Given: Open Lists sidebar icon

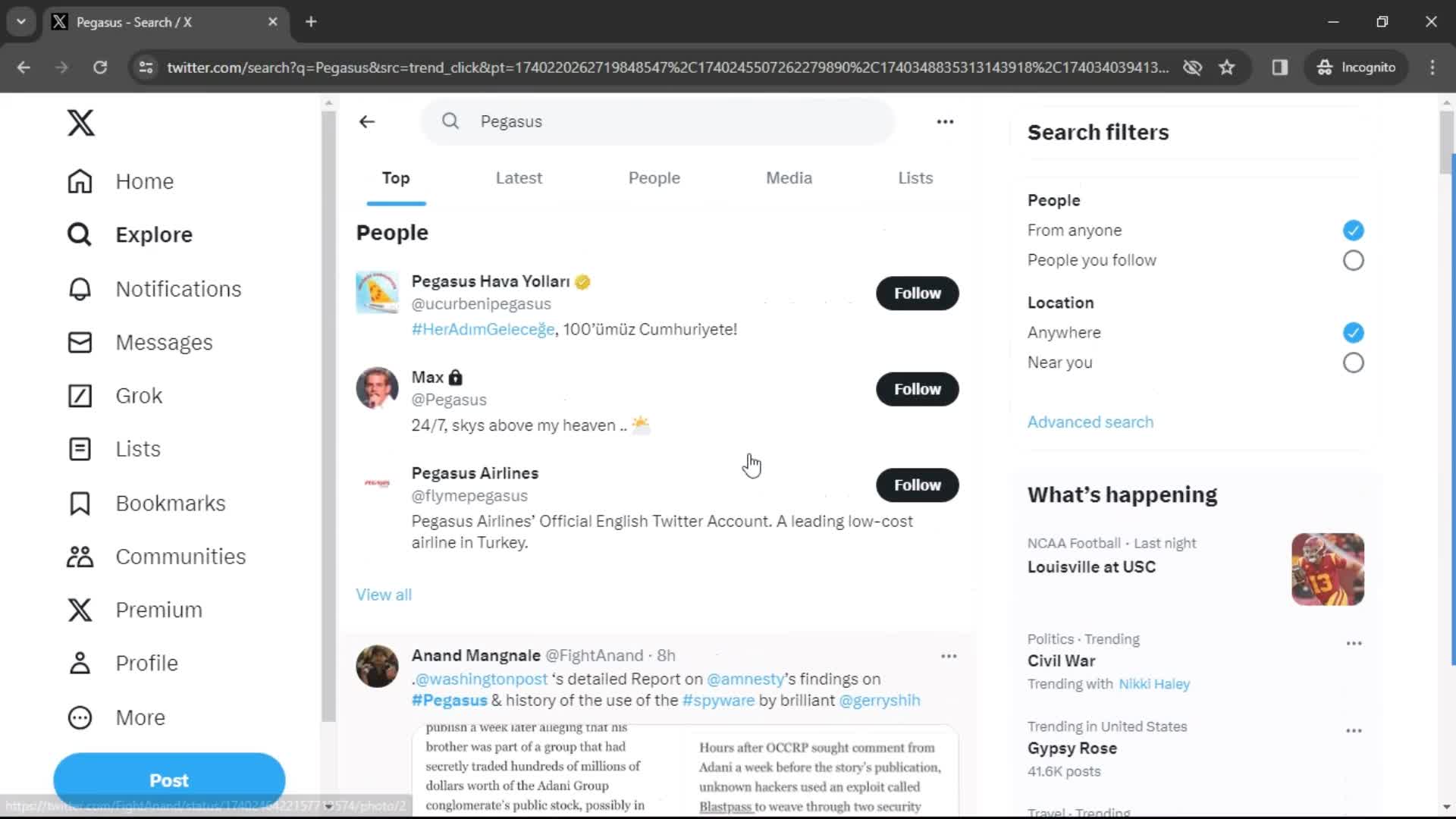Looking at the screenshot, I should point(80,448).
